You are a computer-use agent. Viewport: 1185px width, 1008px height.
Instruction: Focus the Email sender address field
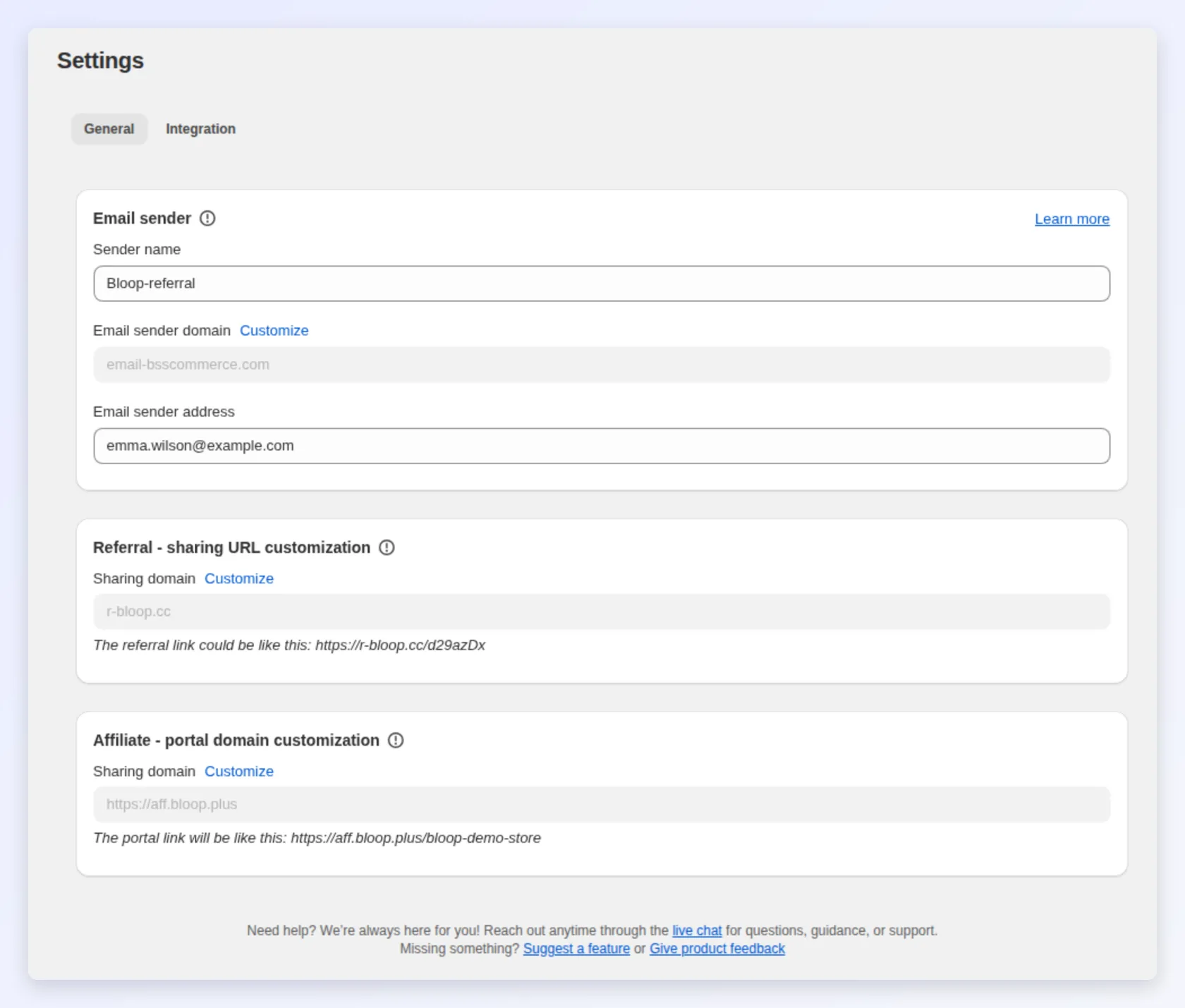602,446
